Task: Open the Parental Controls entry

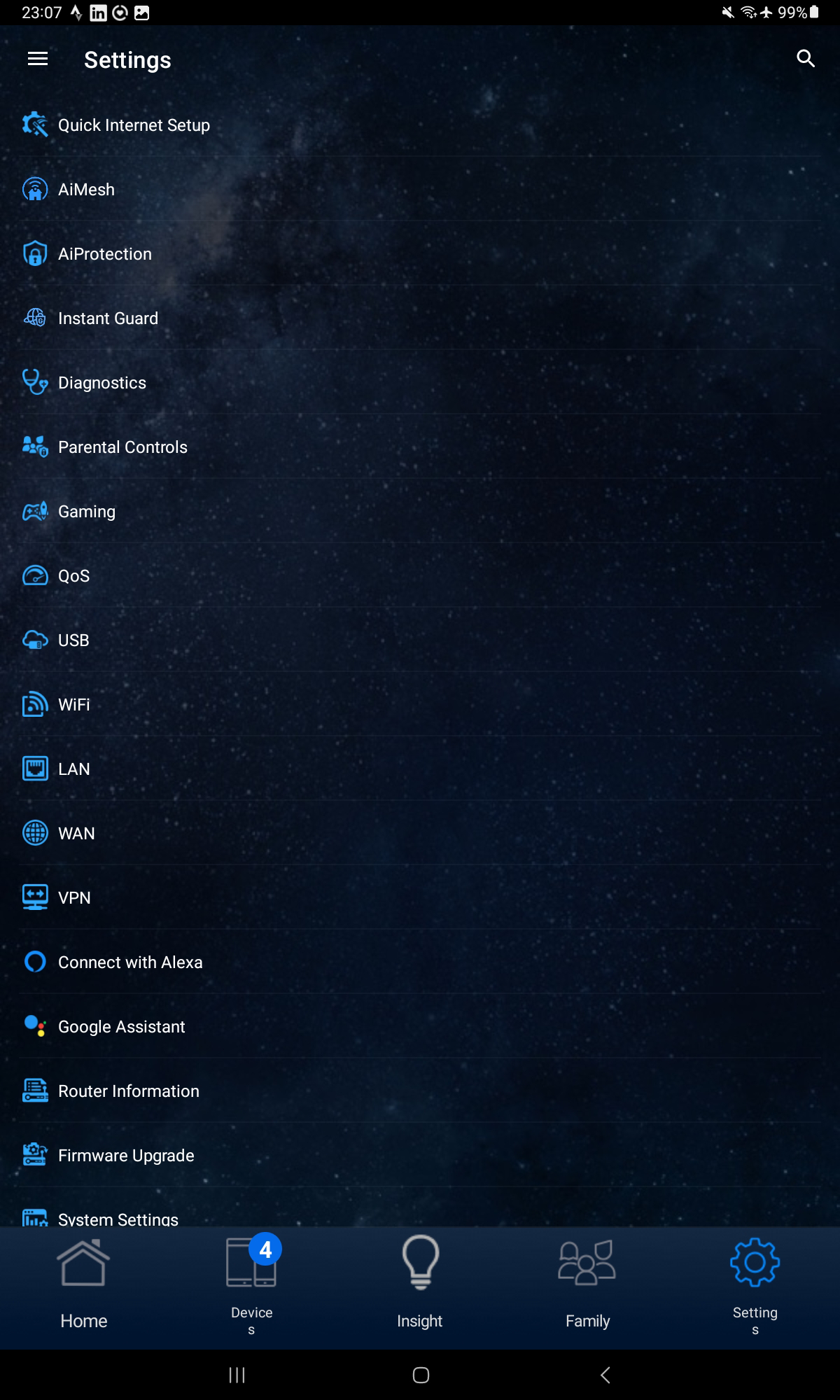Action: [420, 447]
